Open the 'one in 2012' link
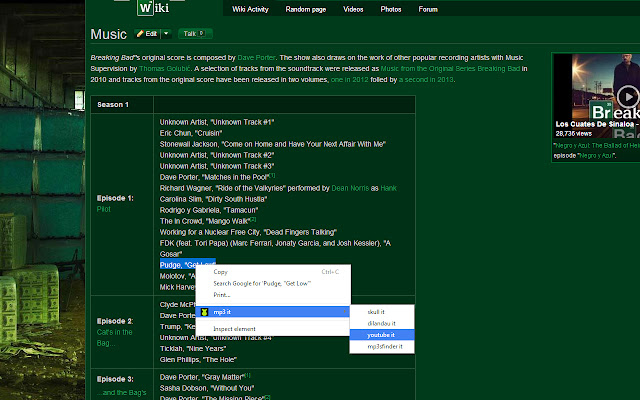 349,80
